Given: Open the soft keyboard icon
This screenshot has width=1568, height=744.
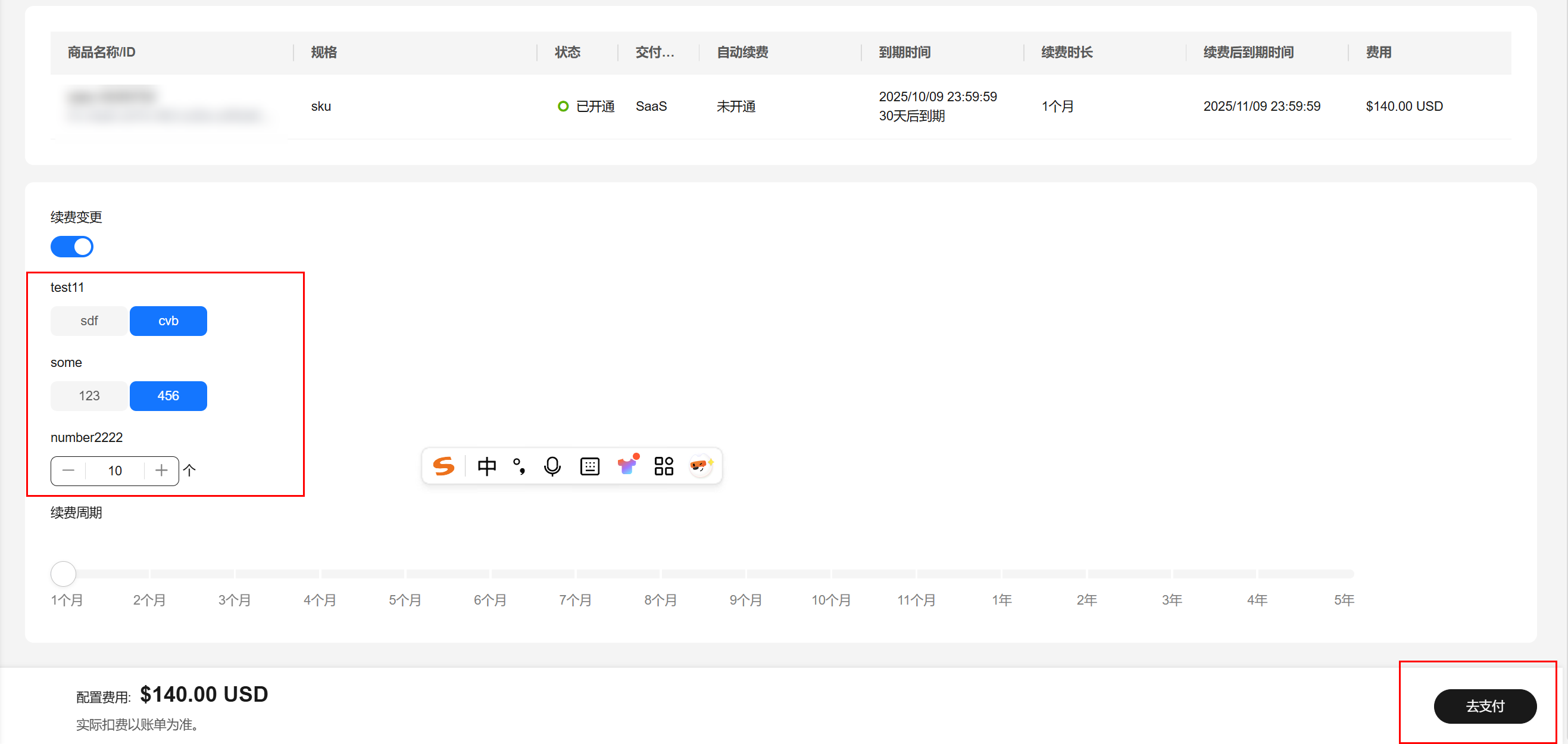Looking at the screenshot, I should coord(589,466).
